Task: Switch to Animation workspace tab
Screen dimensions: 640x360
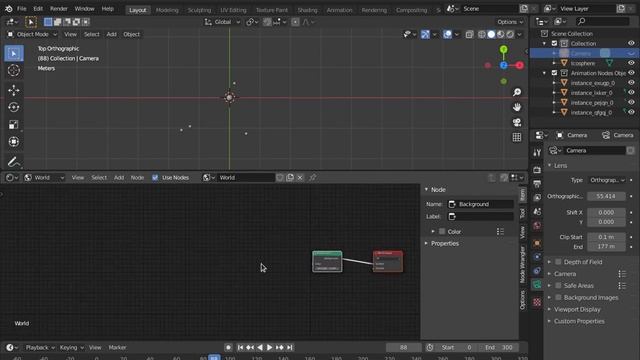Action: 339,10
